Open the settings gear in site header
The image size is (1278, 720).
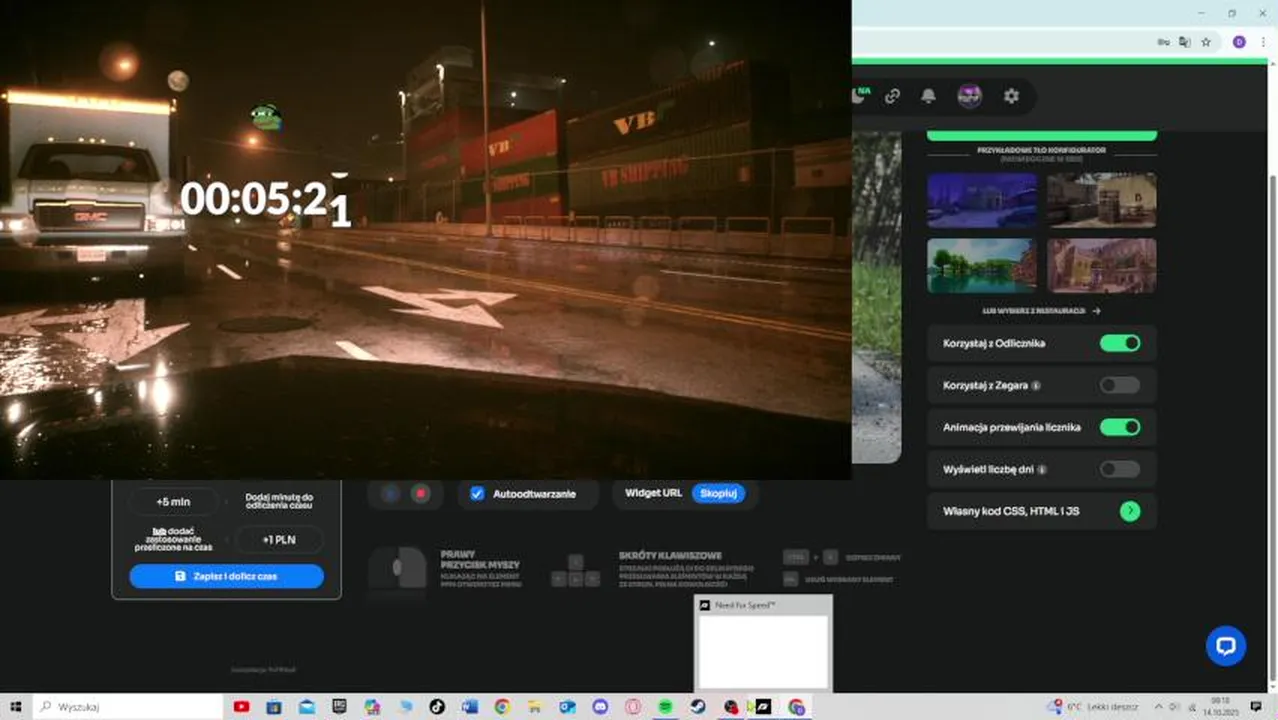tap(1011, 96)
